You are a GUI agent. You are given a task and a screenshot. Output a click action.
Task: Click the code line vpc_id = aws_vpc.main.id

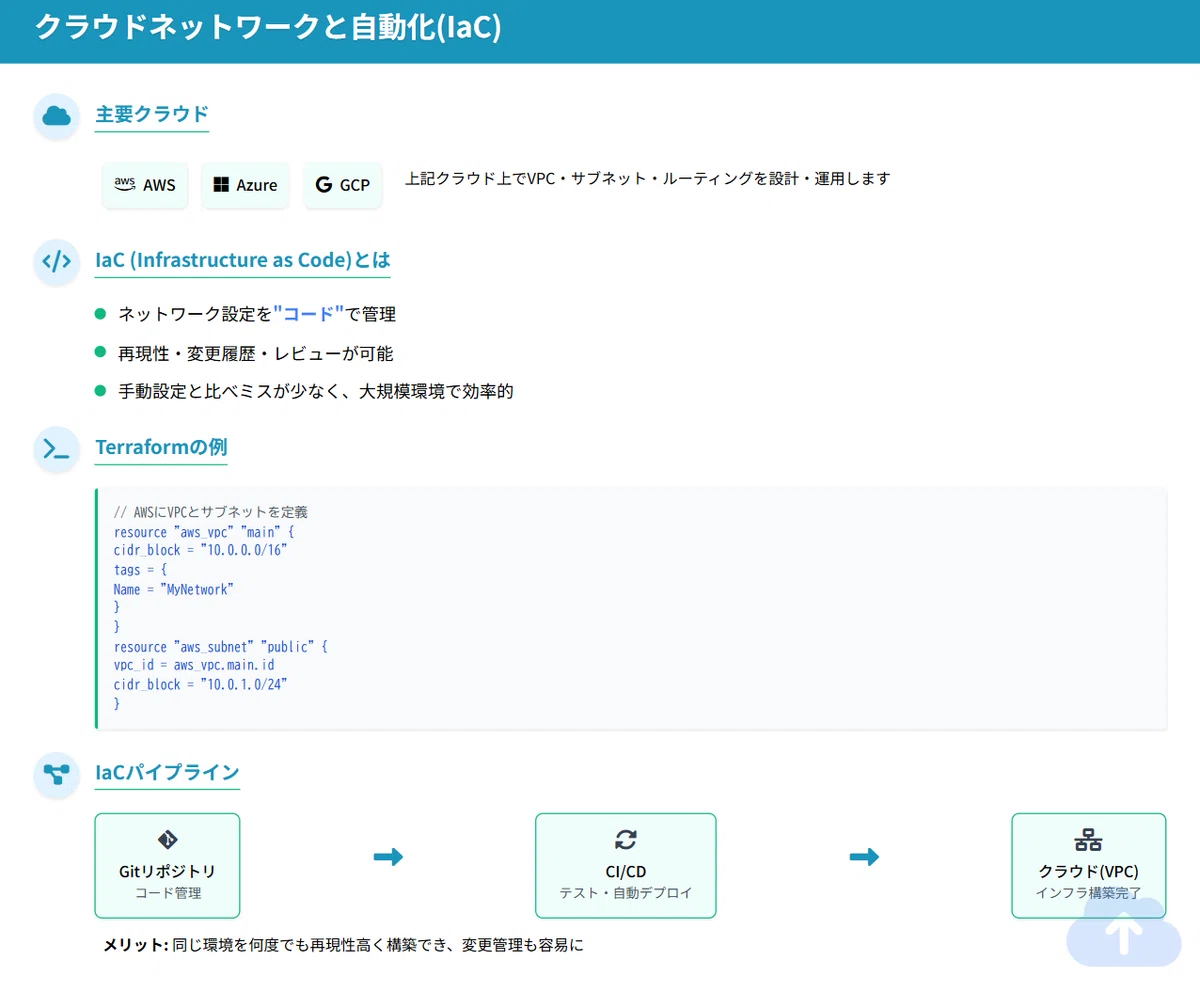[x=194, y=665]
